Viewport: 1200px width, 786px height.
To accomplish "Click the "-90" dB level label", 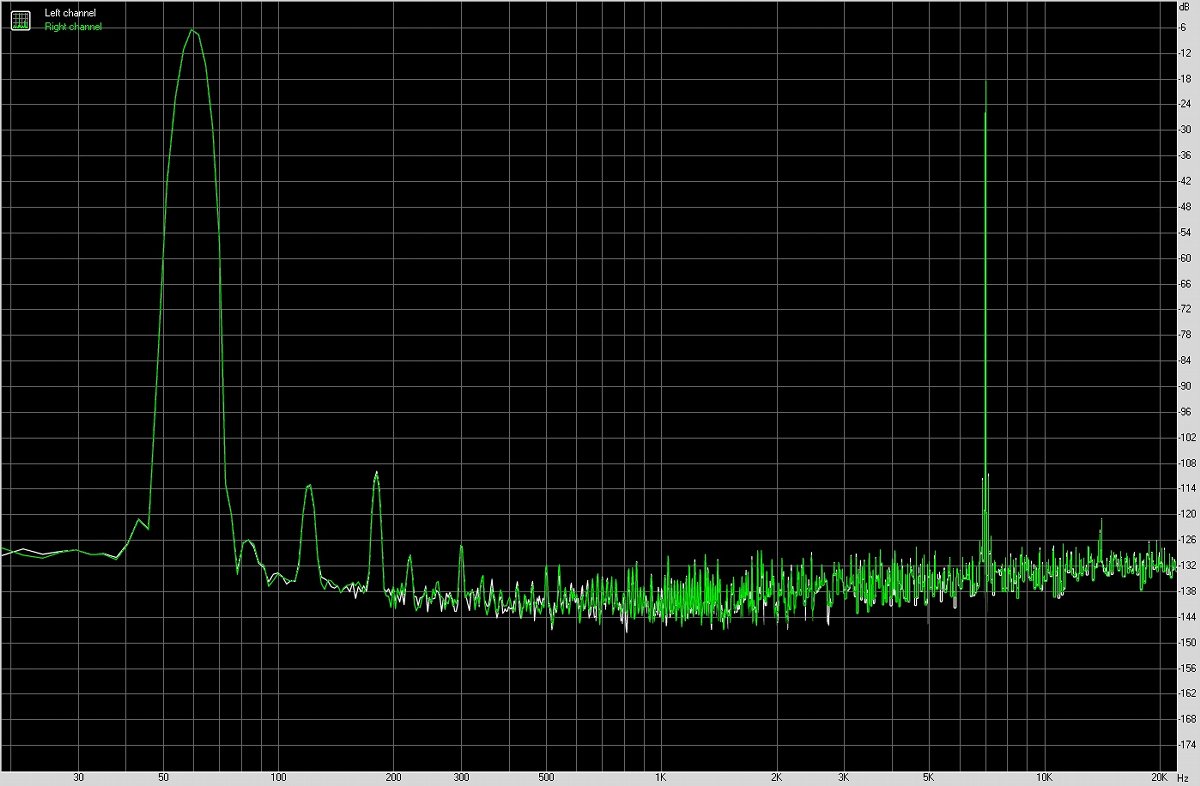I will [1185, 386].
